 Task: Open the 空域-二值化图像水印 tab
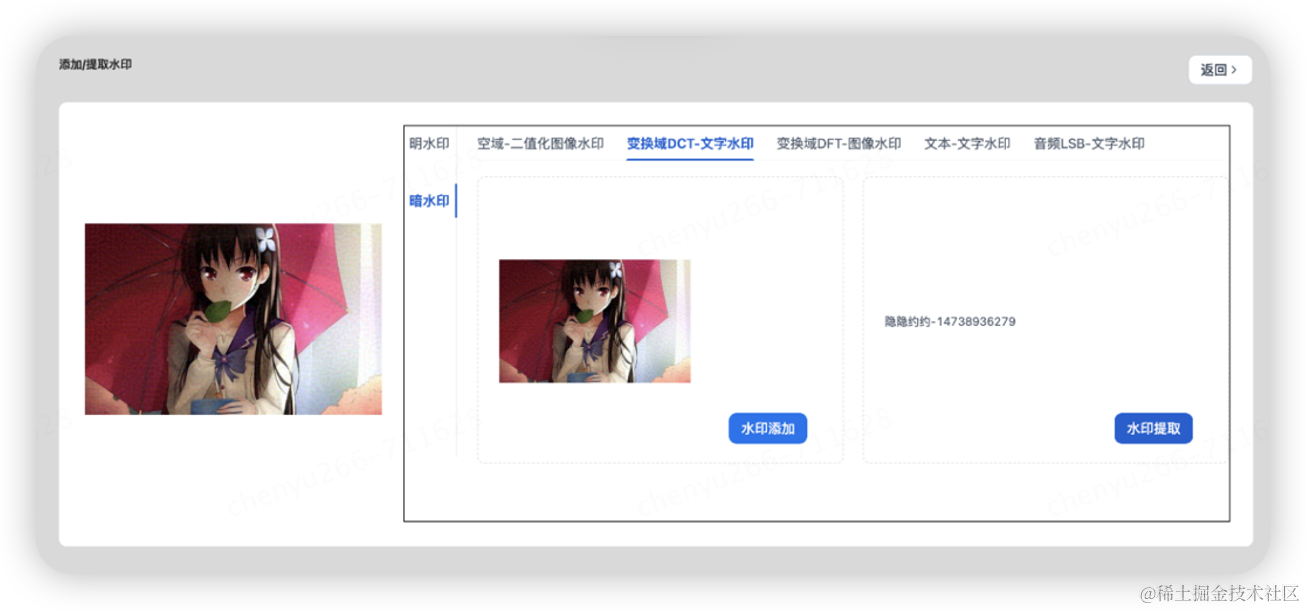[x=540, y=143]
